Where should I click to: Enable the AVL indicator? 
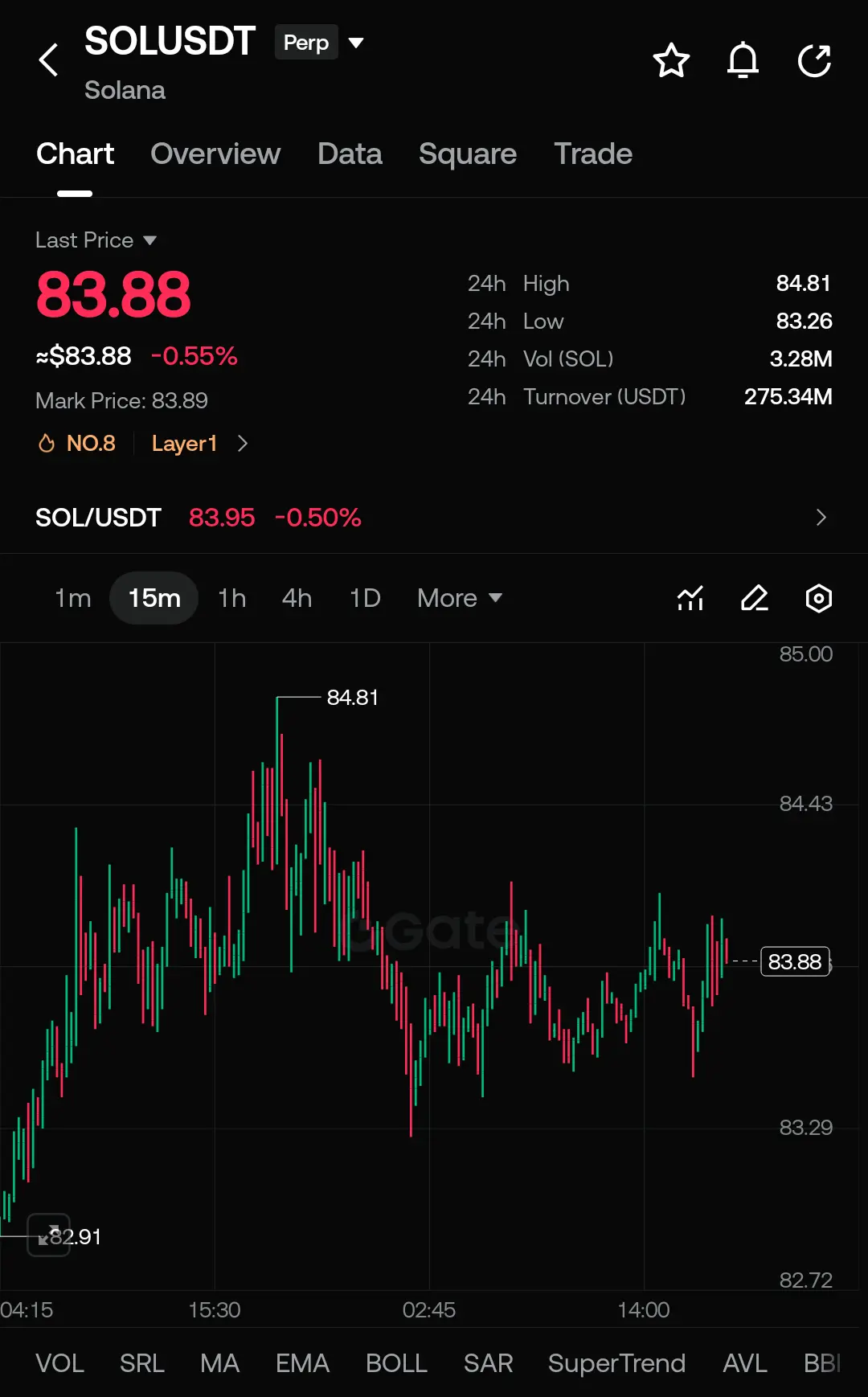745,1363
